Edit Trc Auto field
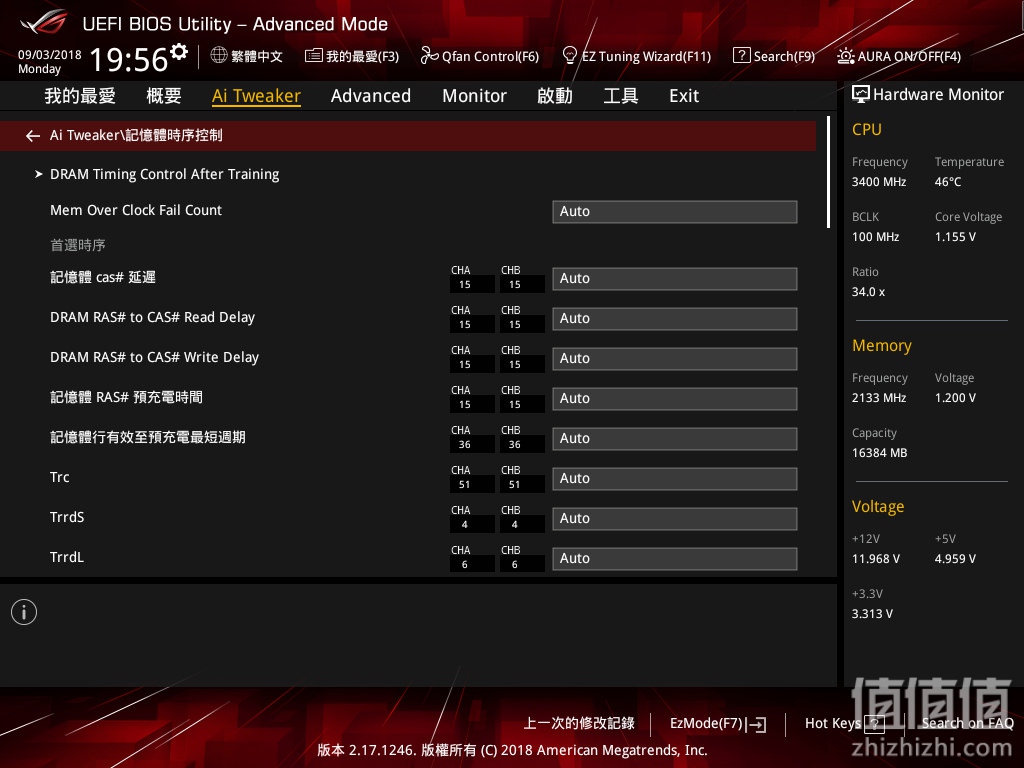The image size is (1024, 768). (675, 479)
